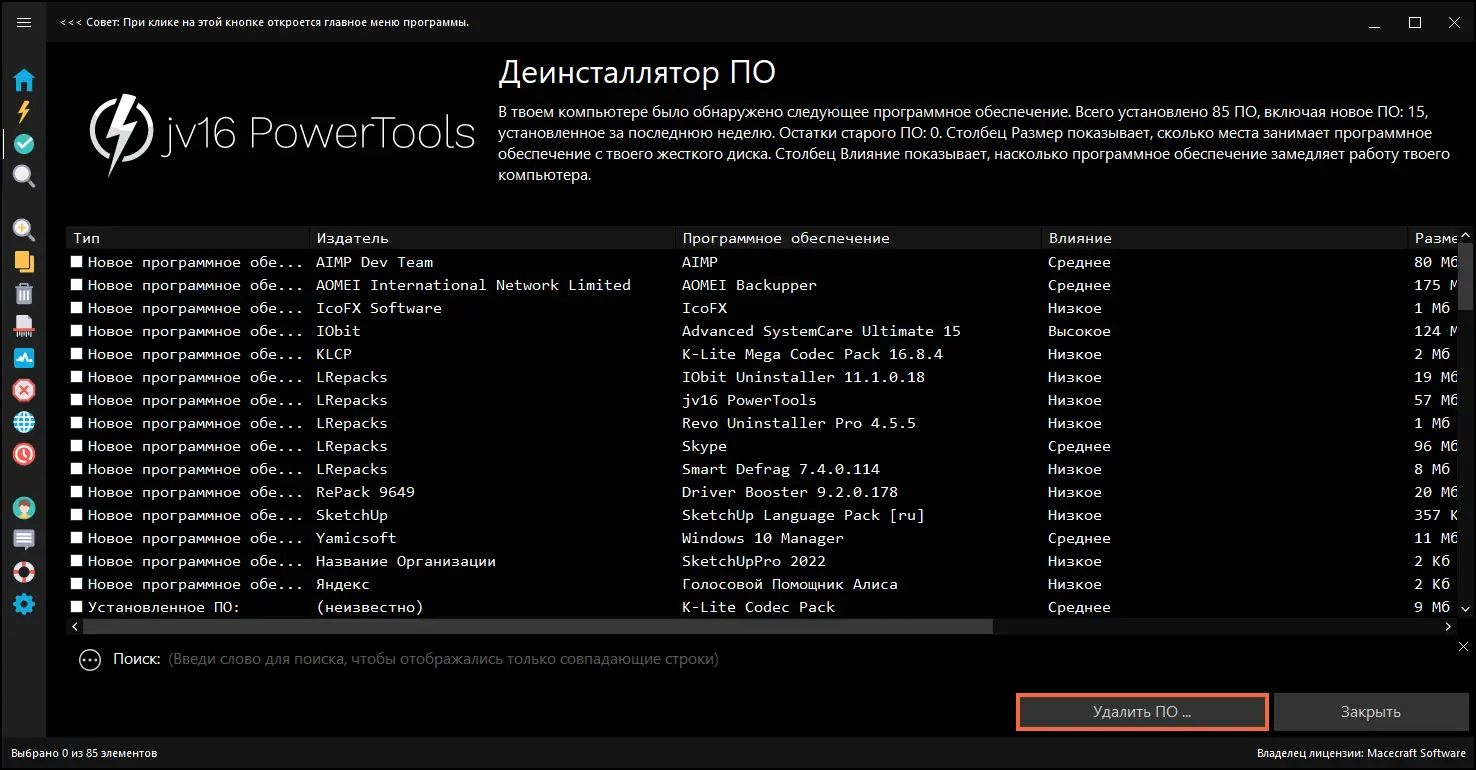Open the magnifier with plus sidebar tool
The width and height of the screenshot is (1476, 770).
(24, 230)
